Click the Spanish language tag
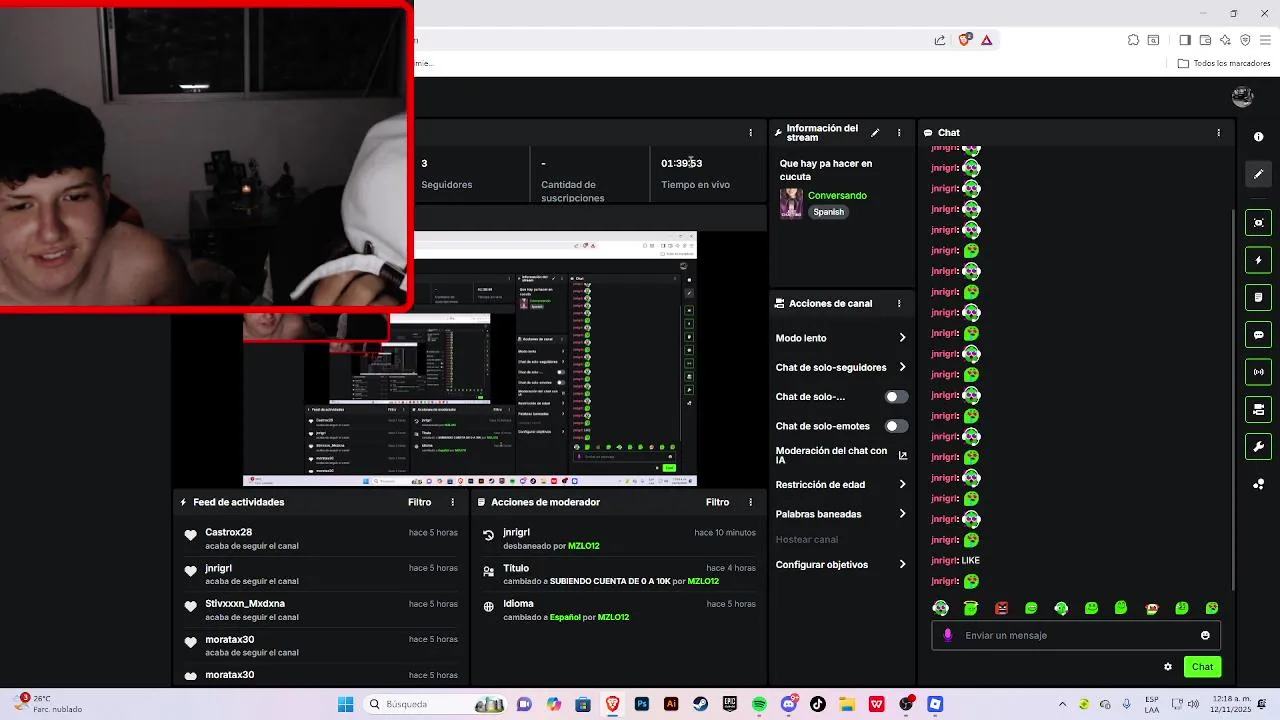The height and width of the screenshot is (720, 1280). pos(828,212)
